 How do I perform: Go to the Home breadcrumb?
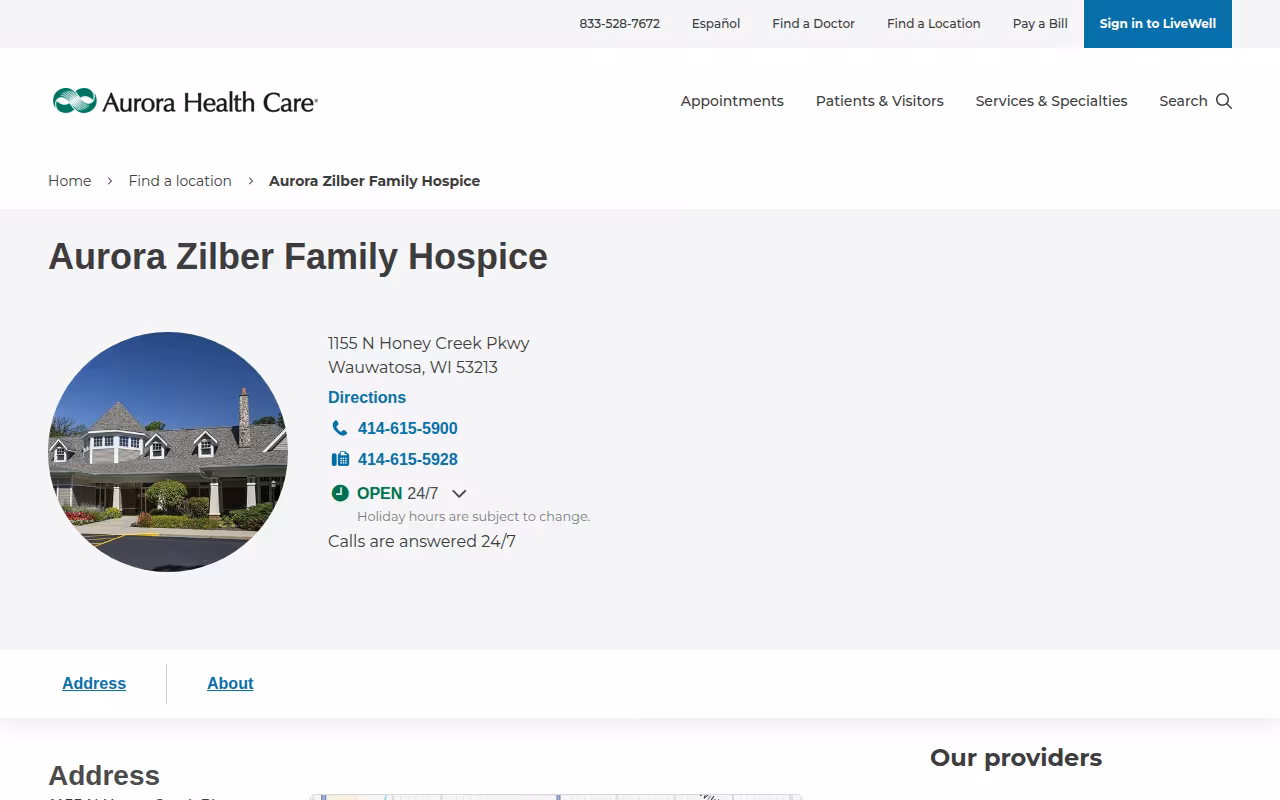click(70, 181)
